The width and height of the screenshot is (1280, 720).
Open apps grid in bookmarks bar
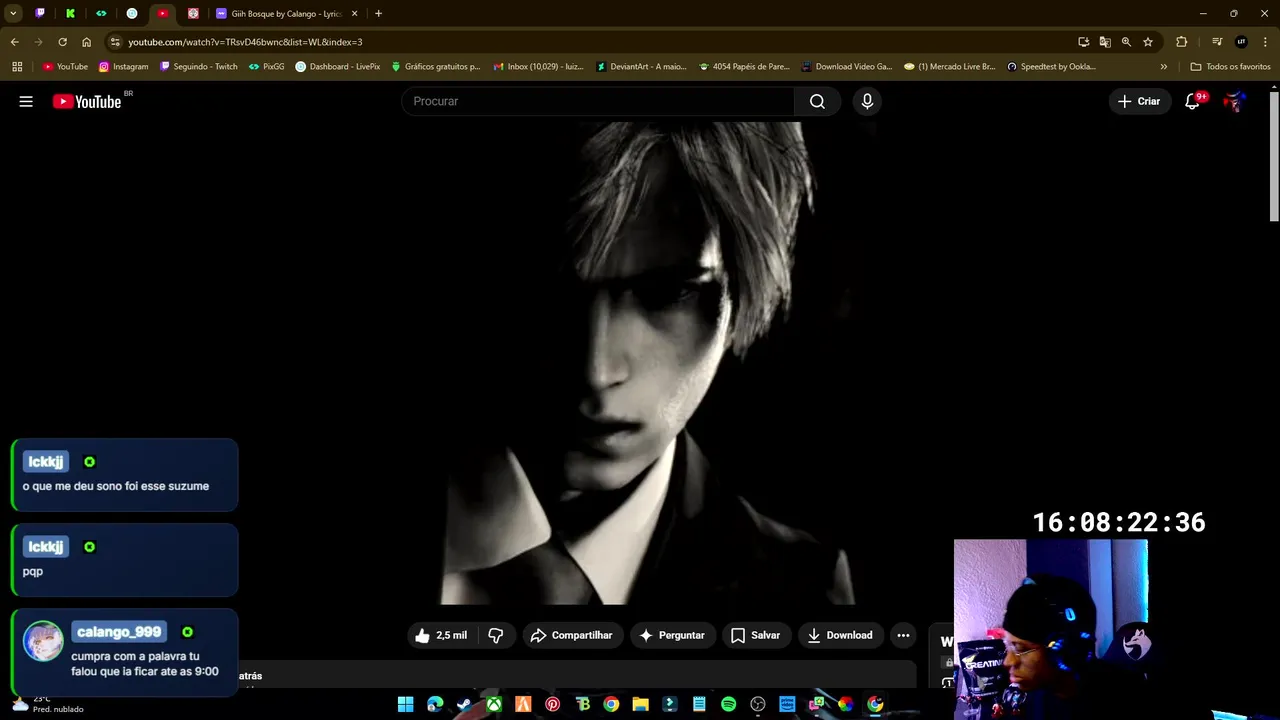(x=17, y=67)
